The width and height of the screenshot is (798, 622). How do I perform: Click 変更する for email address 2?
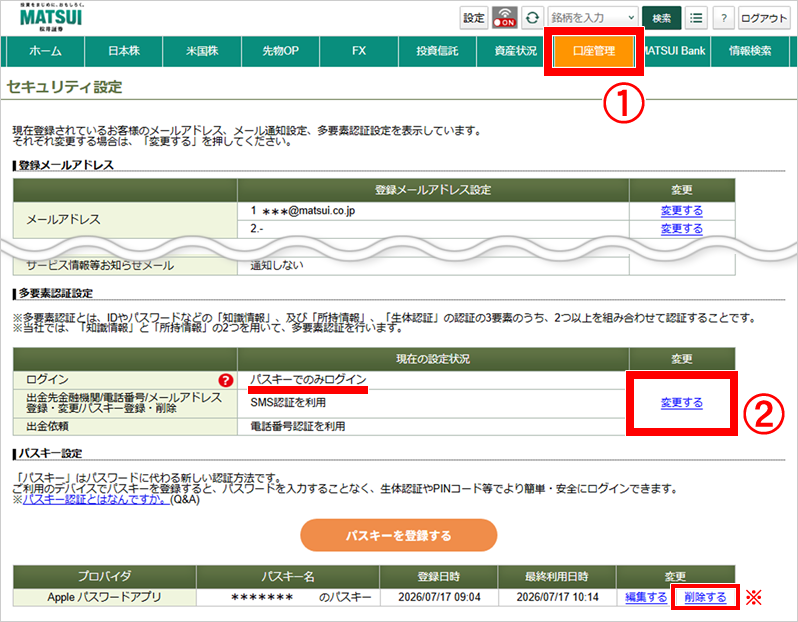681,229
